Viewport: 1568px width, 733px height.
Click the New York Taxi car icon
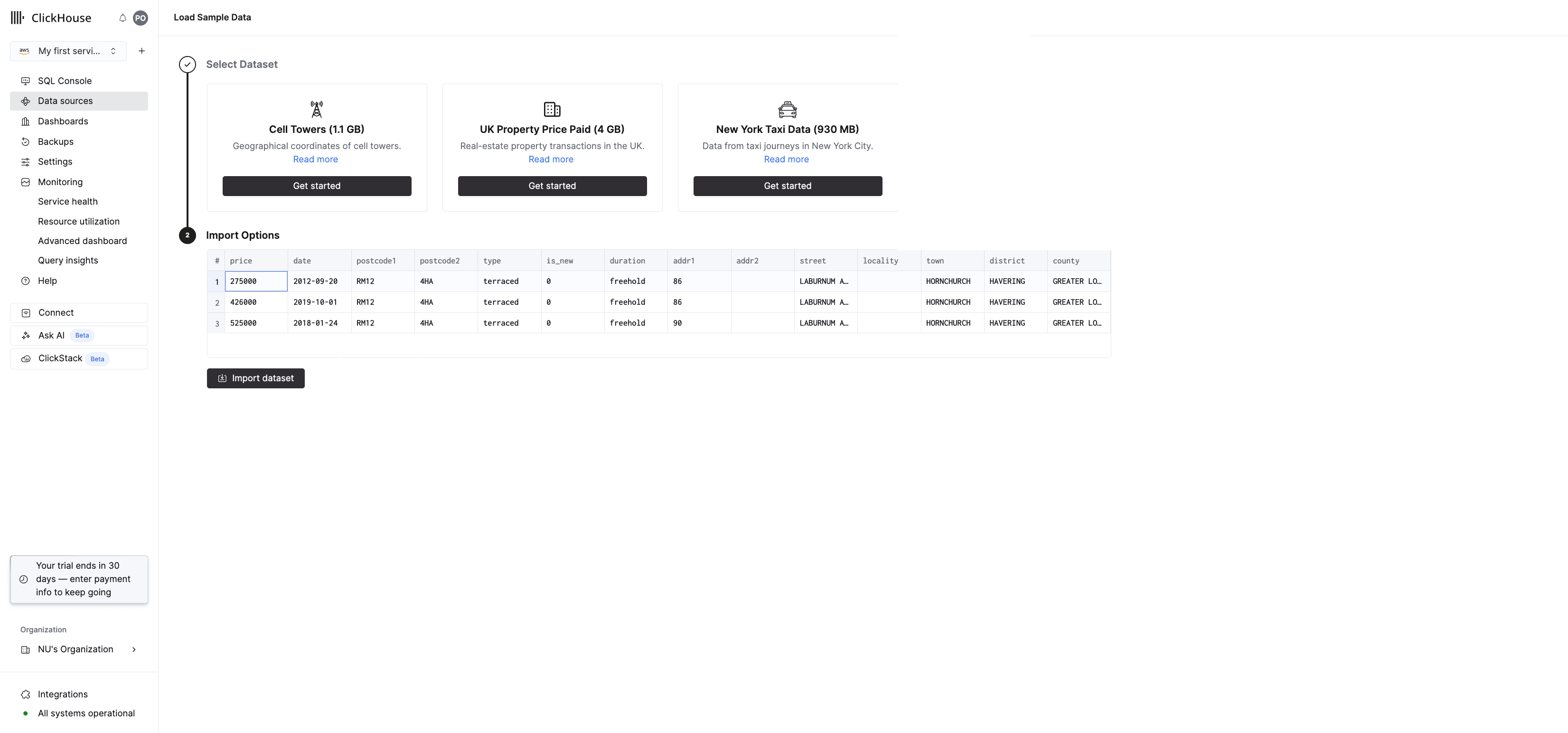point(788,109)
